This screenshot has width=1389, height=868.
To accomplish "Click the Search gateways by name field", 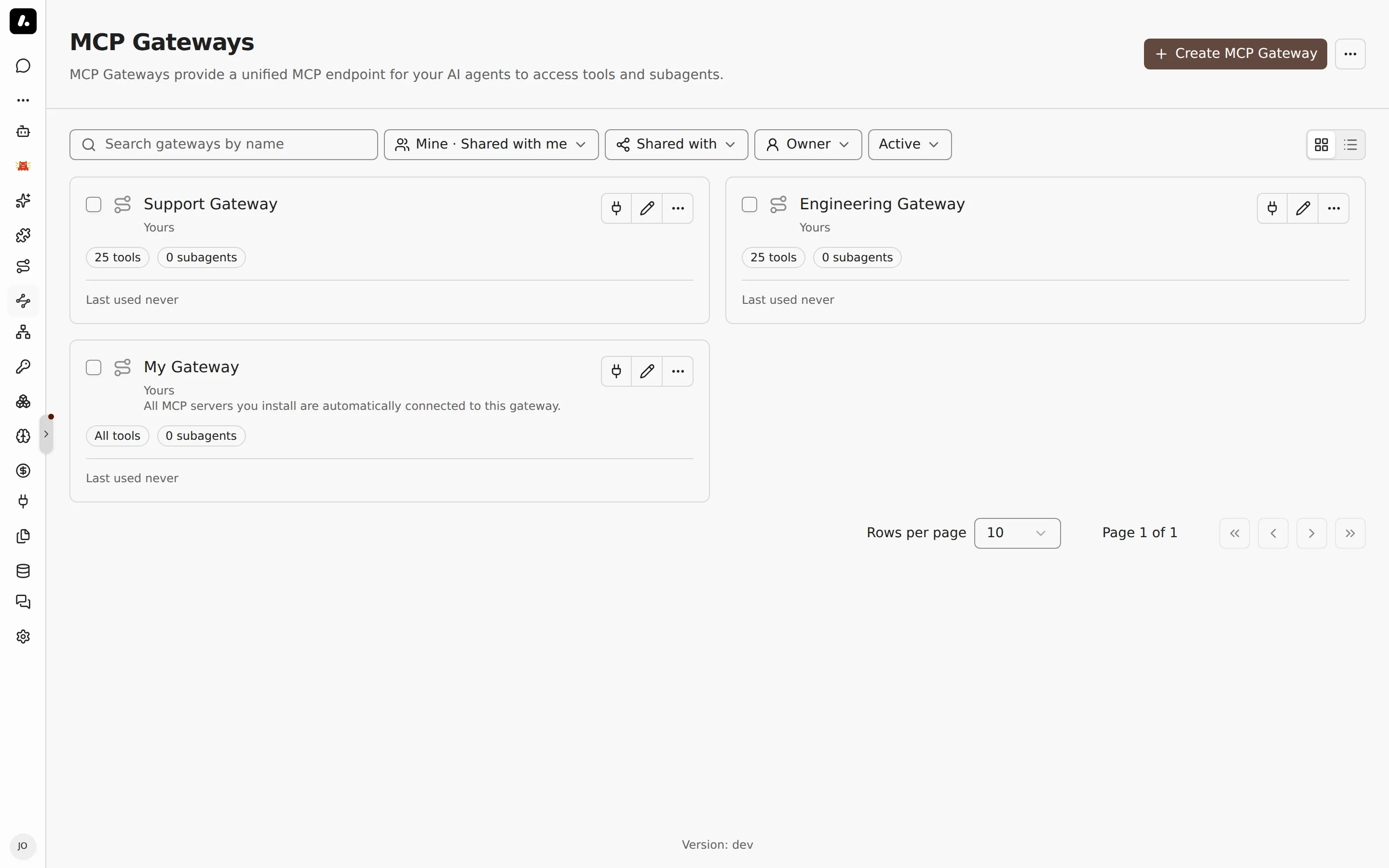I will pos(224,145).
